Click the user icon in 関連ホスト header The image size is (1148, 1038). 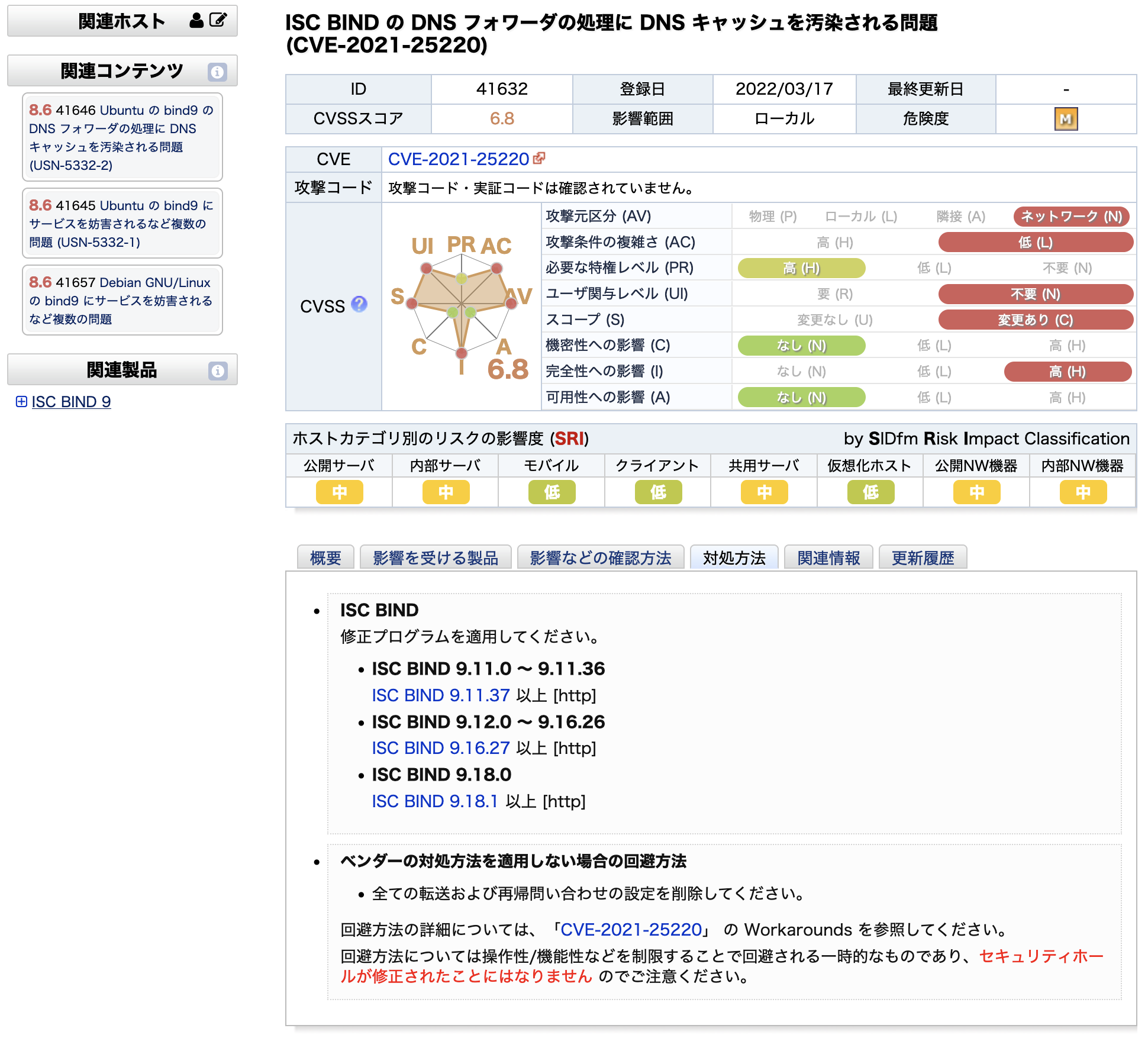coord(196,21)
